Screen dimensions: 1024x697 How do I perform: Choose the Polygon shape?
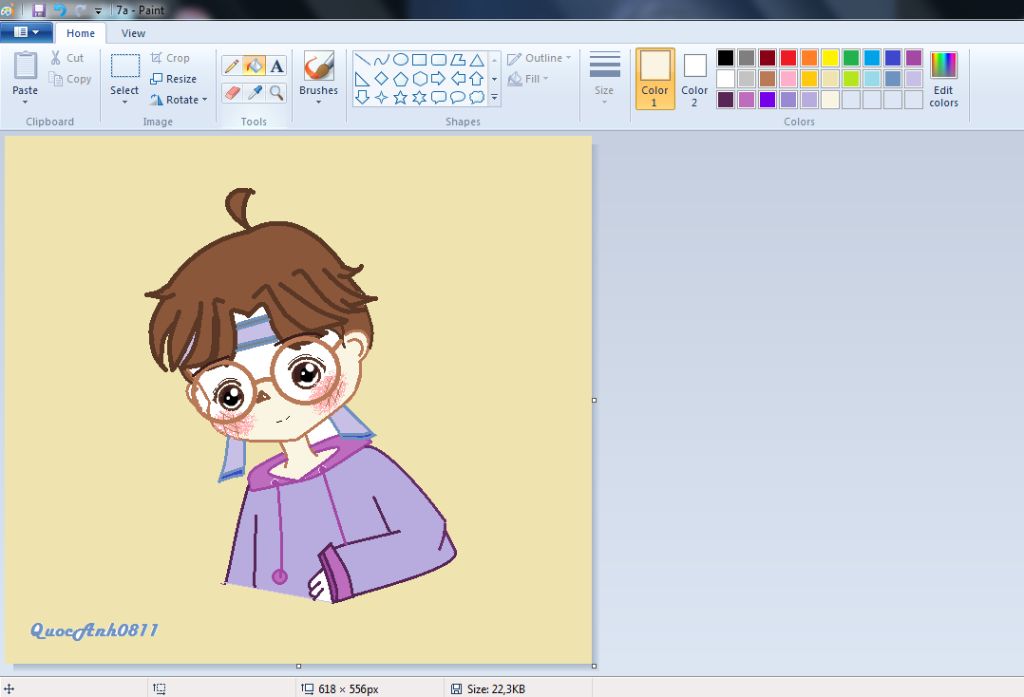tap(458, 60)
